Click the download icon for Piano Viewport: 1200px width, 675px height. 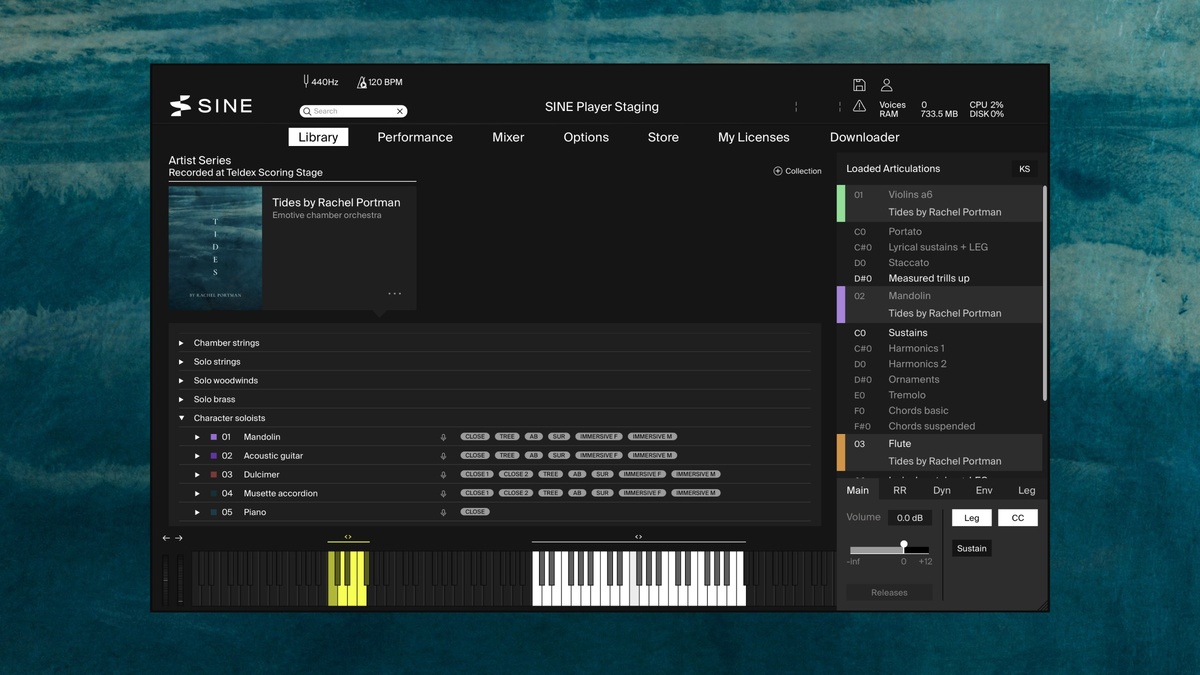443,512
